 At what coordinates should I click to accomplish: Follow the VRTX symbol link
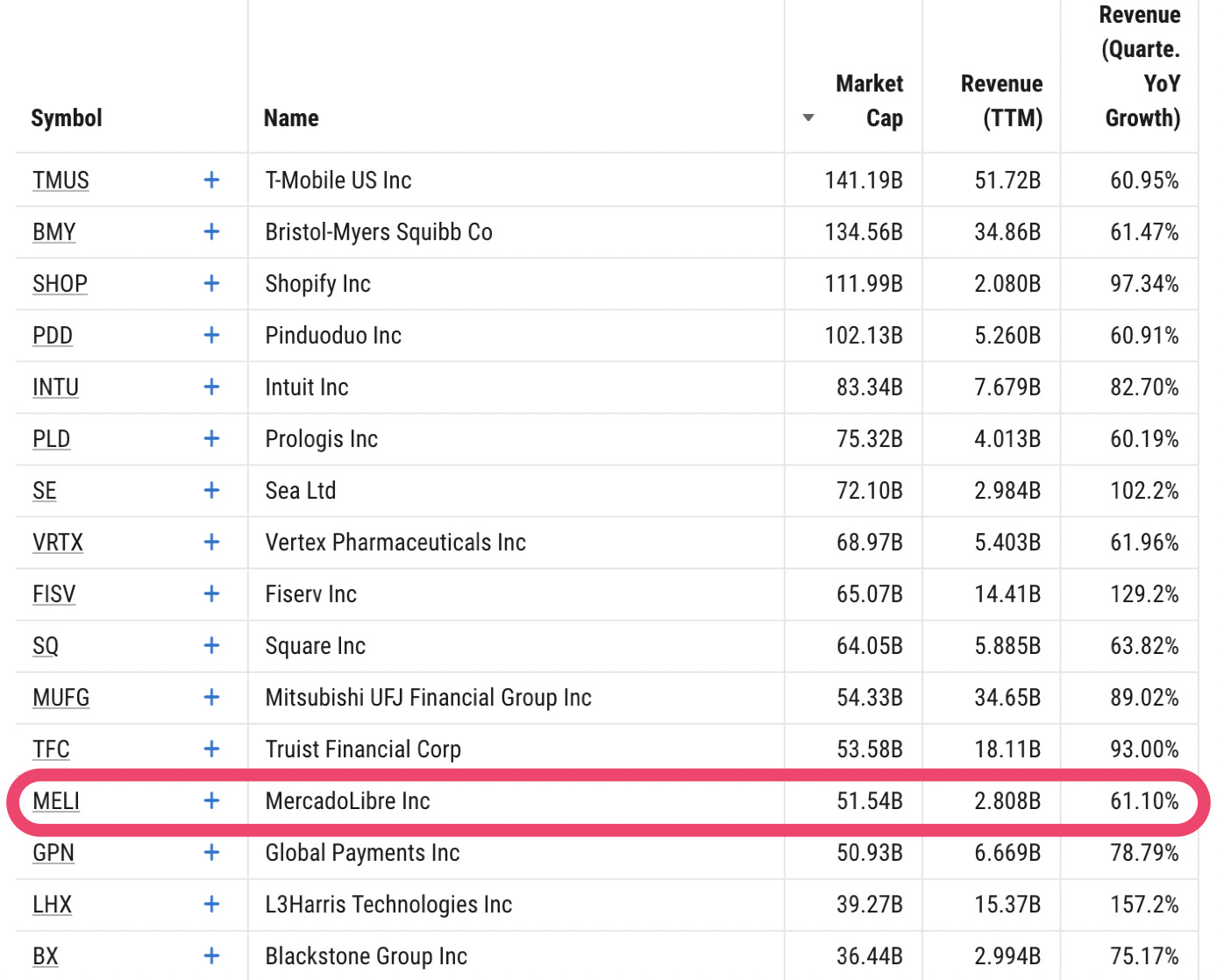58,543
